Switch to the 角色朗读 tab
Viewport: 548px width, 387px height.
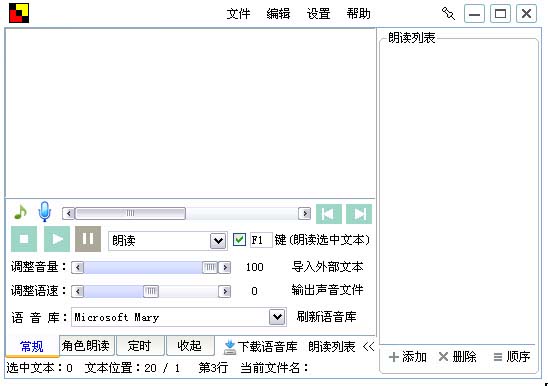[x=86, y=346]
